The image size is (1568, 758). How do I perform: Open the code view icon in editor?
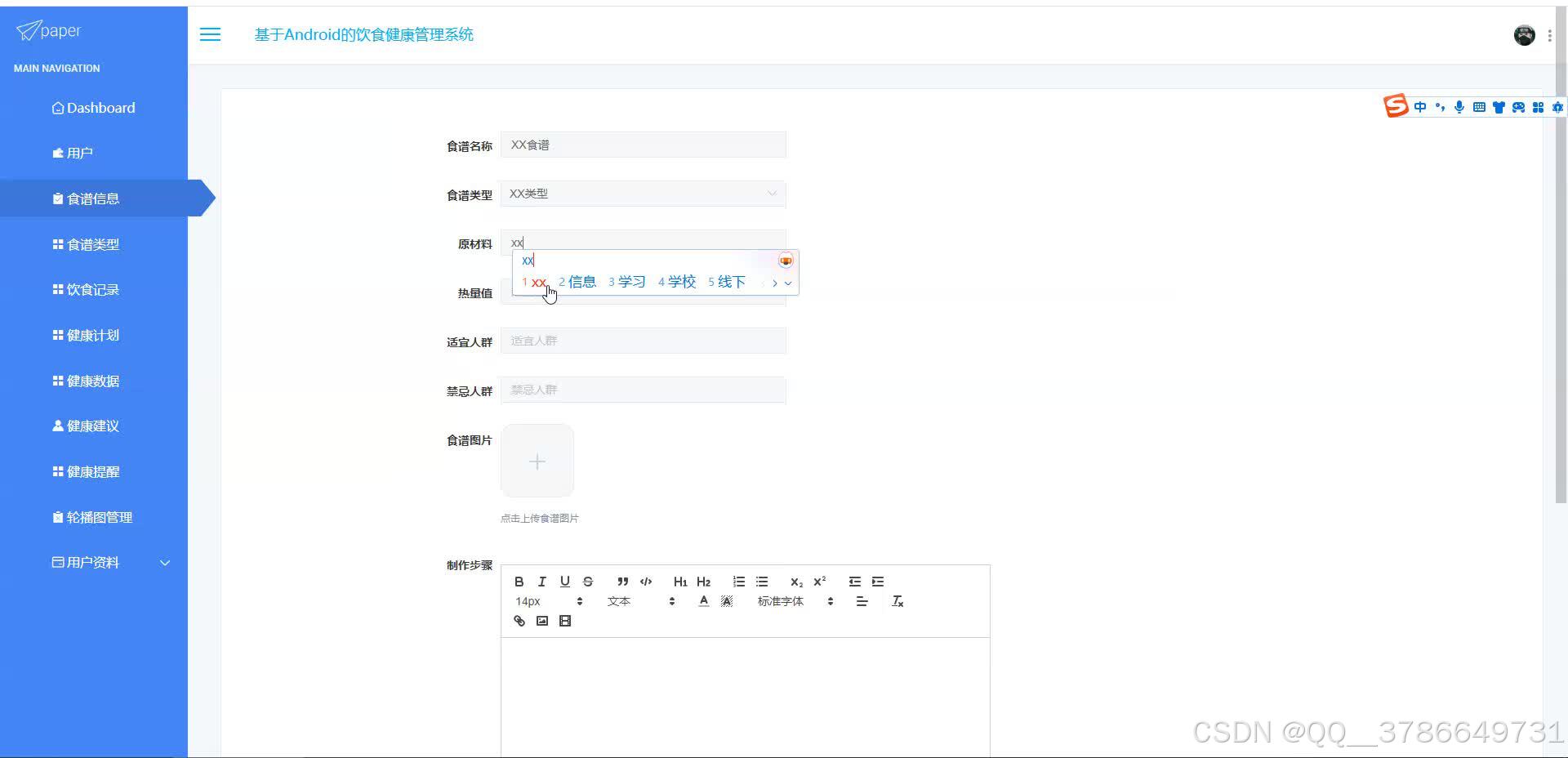pos(645,582)
